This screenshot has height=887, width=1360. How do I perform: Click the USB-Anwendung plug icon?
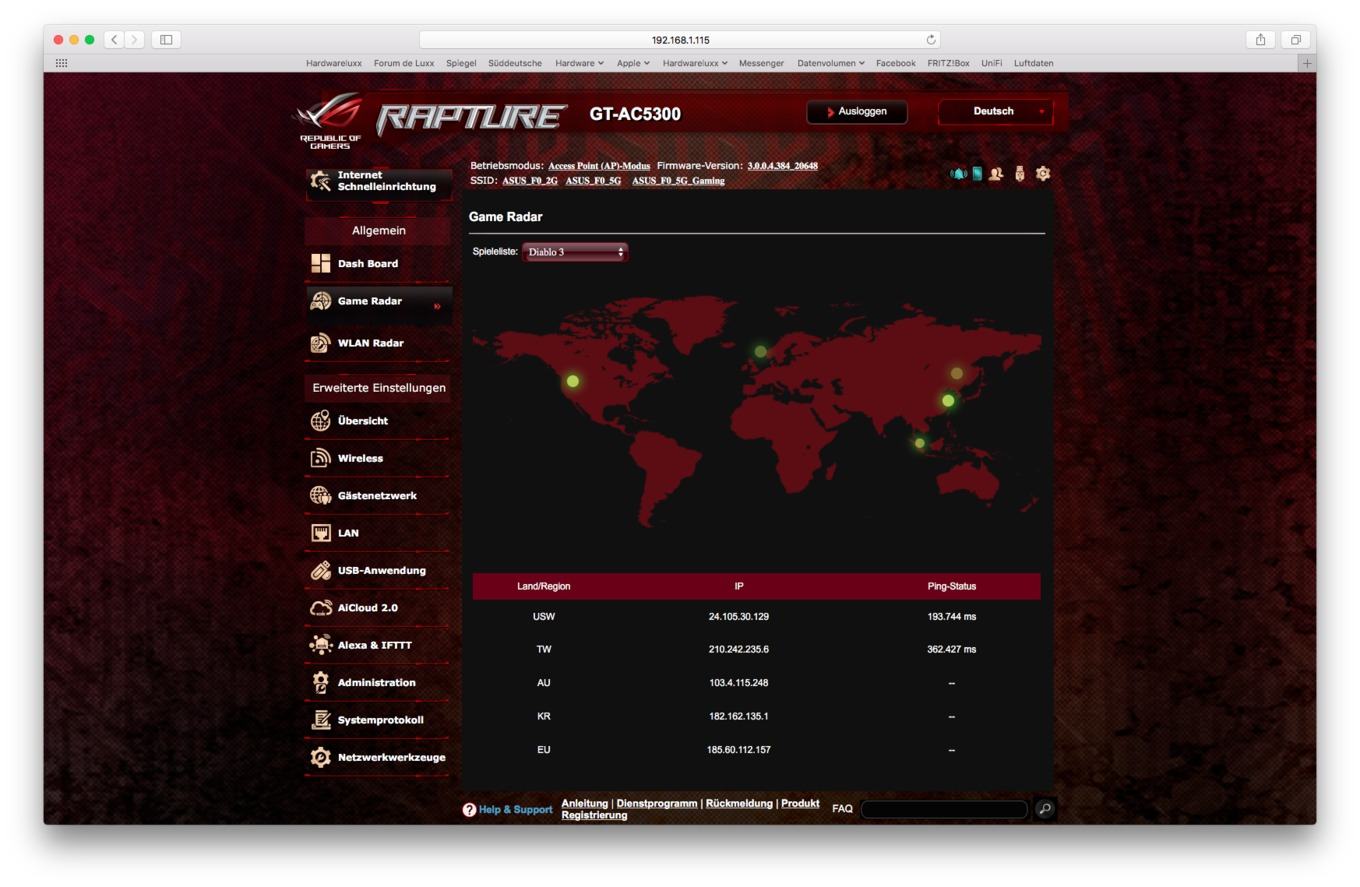321,570
